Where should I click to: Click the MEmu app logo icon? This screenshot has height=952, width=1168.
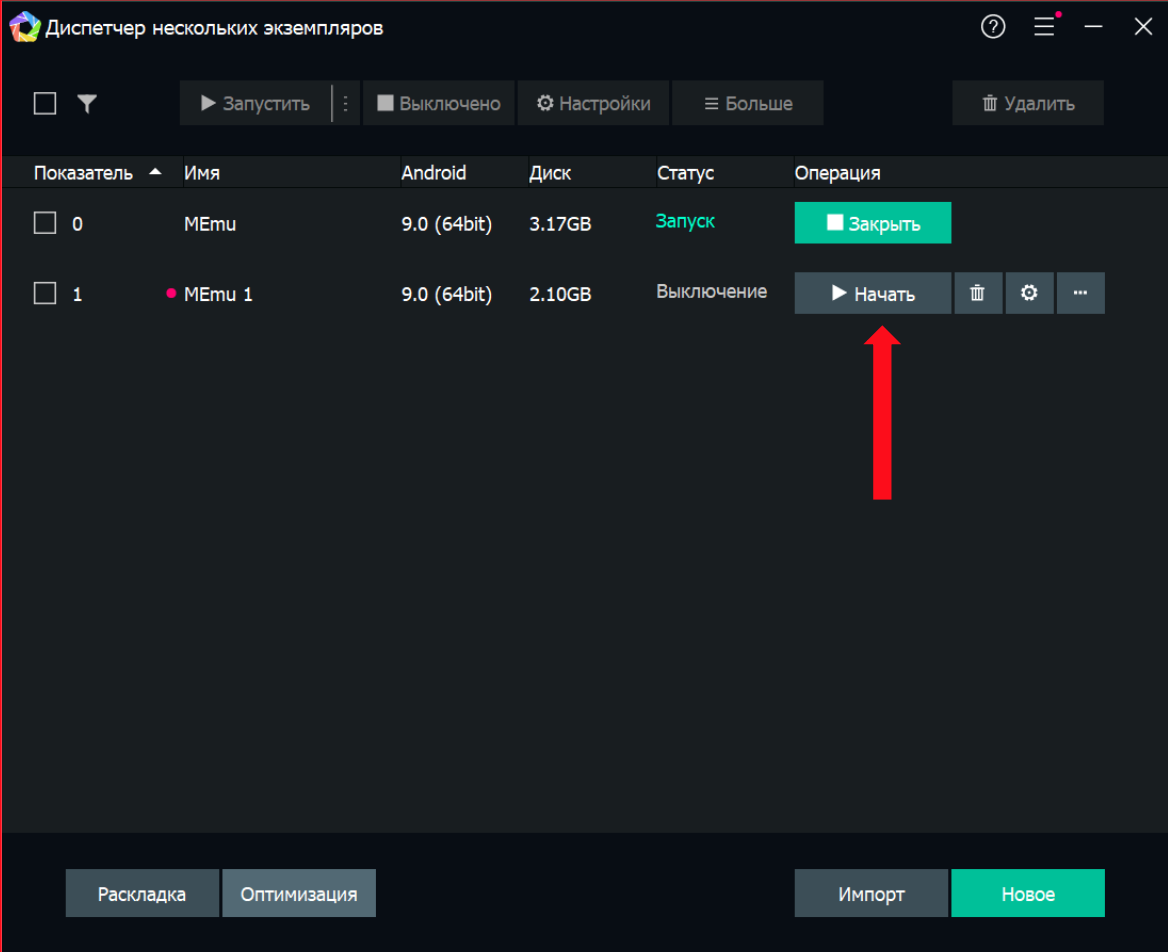click(x=24, y=27)
